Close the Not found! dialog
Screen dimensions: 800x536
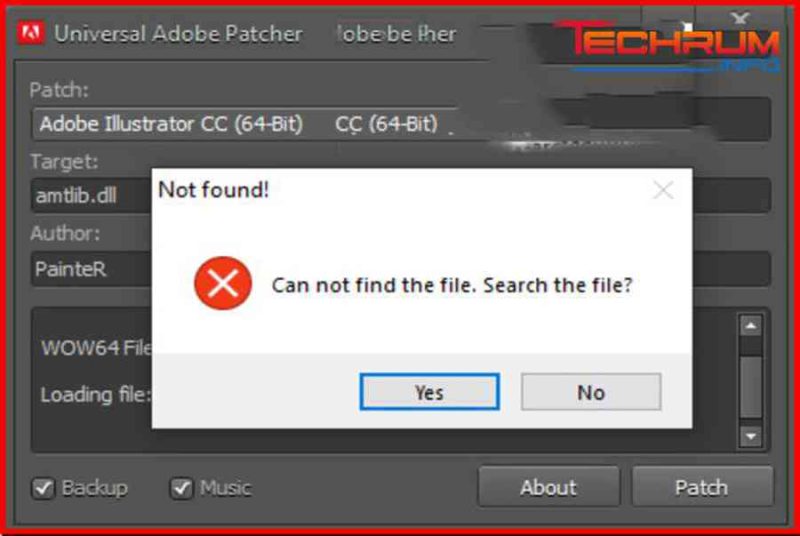pyautogui.click(x=663, y=191)
